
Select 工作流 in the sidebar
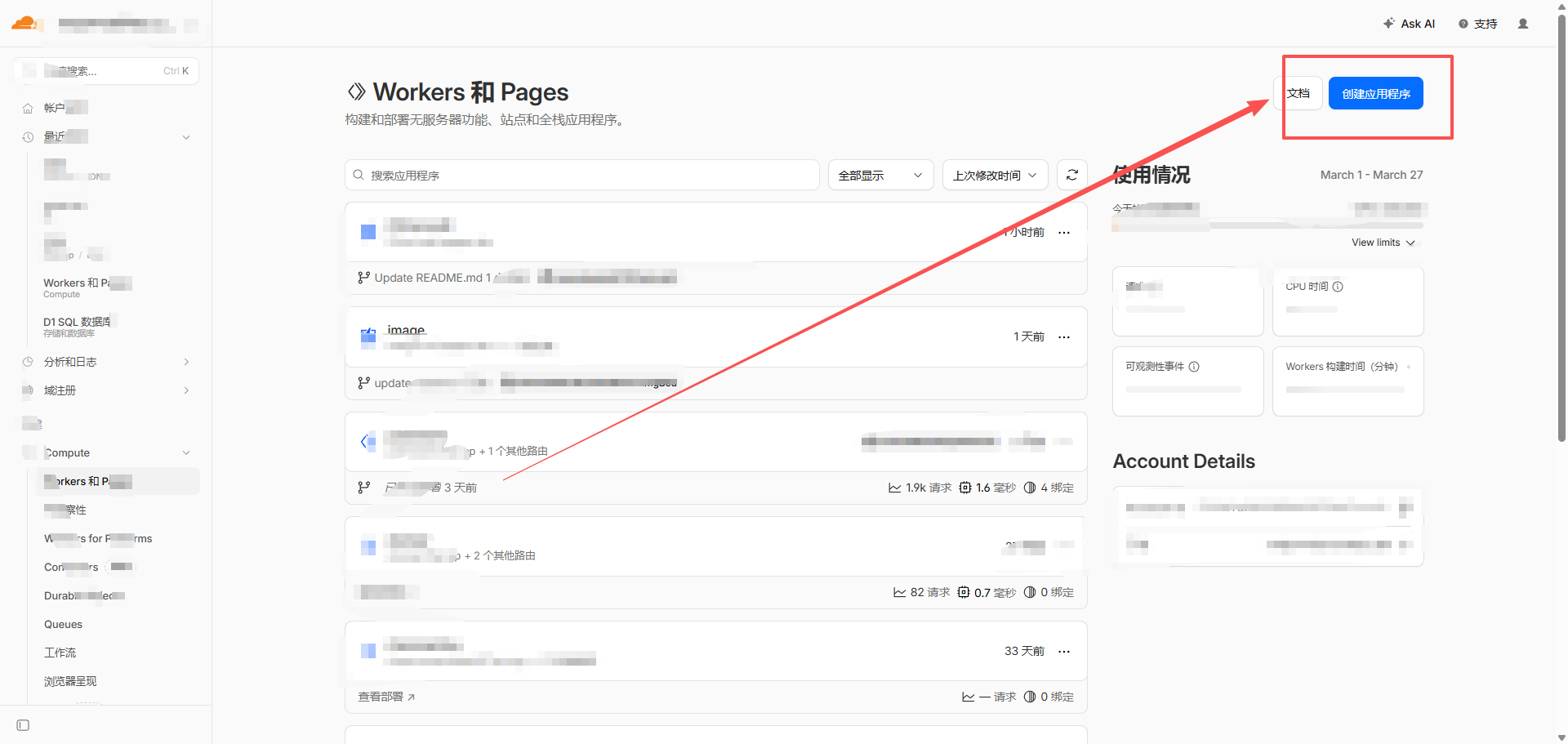click(x=60, y=653)
